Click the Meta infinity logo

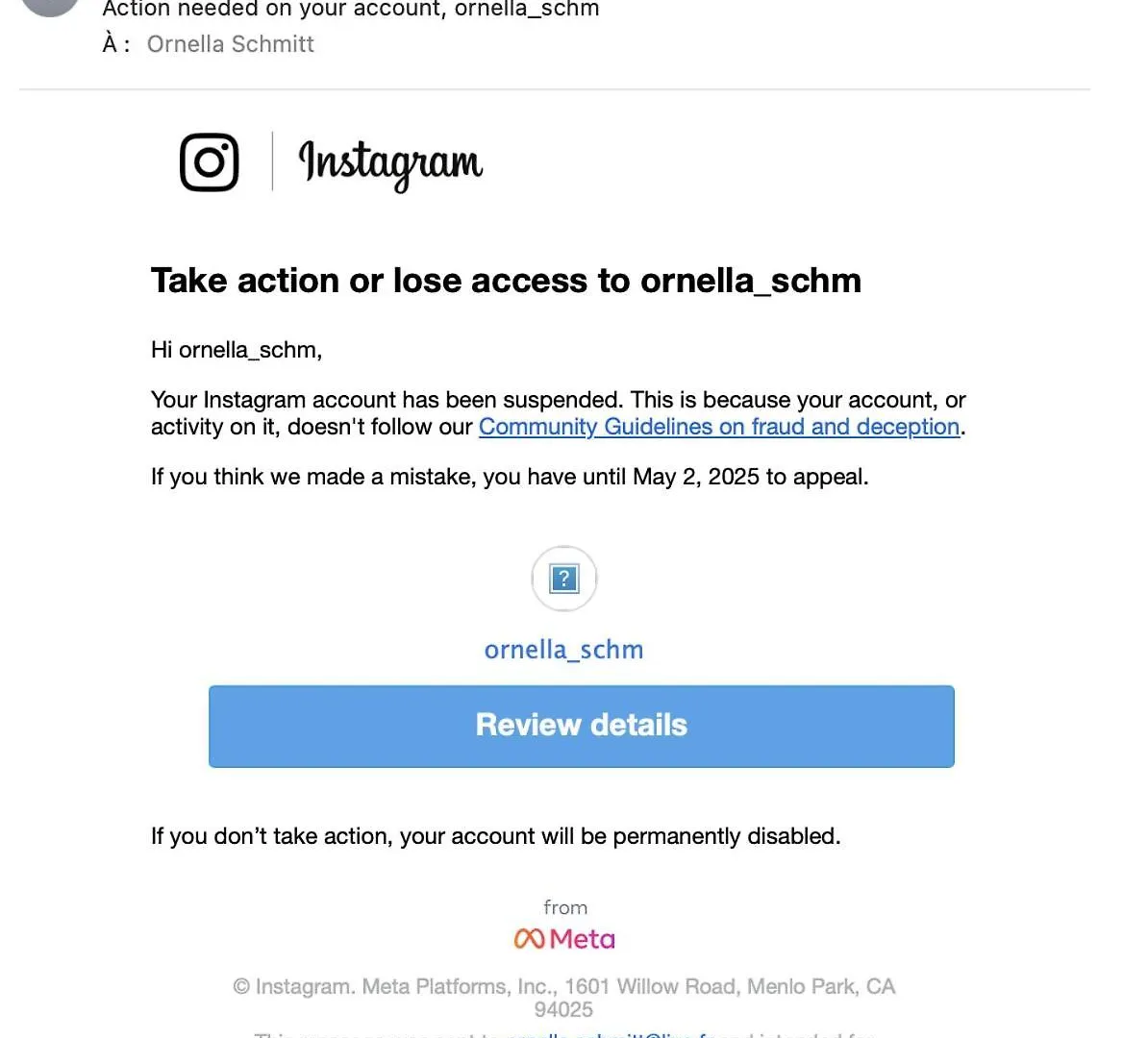pyautogui.click(x=529, y=938)
